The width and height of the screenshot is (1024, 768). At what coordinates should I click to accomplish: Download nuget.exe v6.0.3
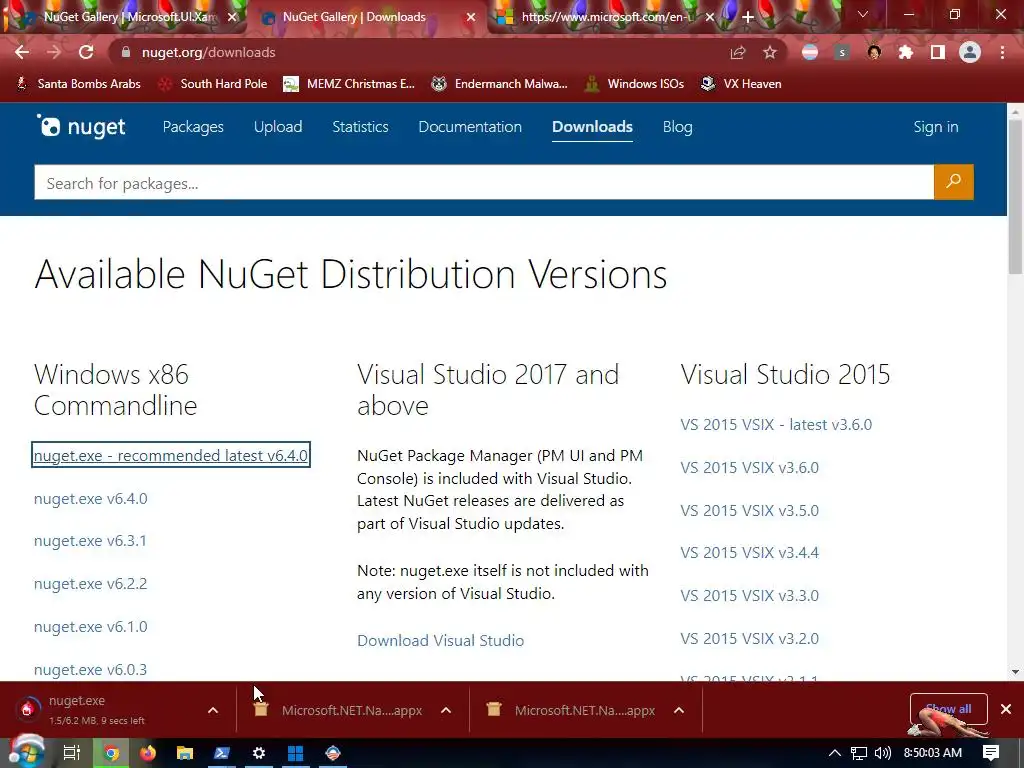90,669
